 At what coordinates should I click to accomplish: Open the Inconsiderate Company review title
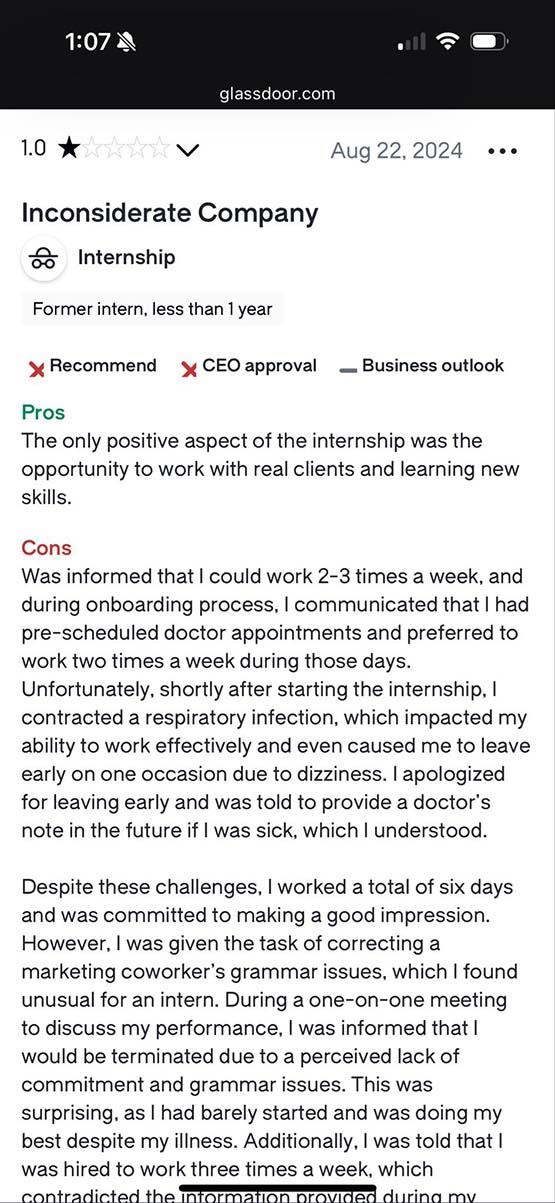click(170, 213)
